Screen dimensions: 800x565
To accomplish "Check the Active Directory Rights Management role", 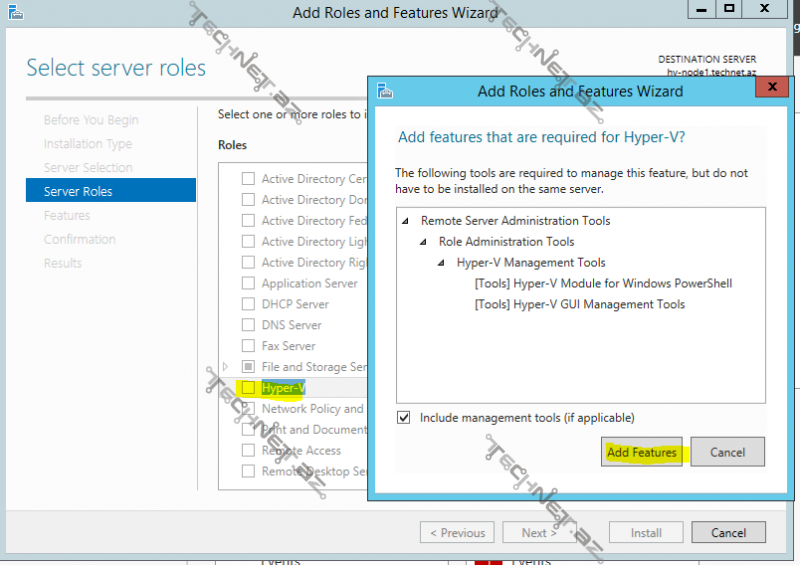I will (x=248, y=262).
